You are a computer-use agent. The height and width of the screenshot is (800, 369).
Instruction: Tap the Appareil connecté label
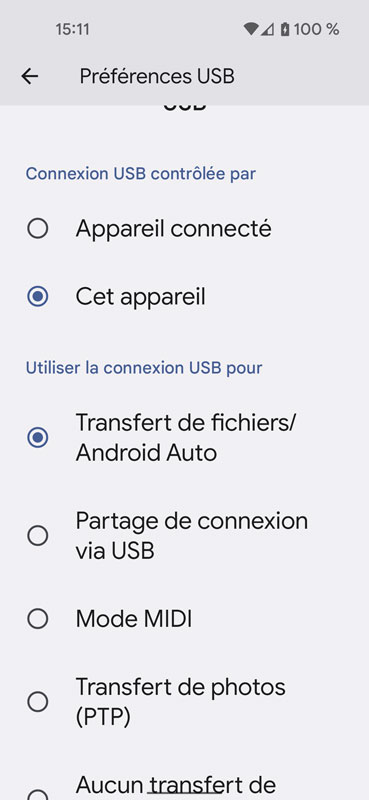(174, 229)
